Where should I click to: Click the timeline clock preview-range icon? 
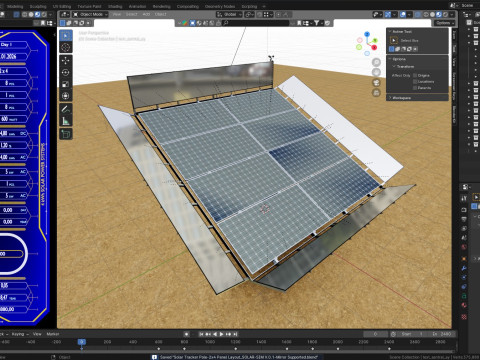(x=393, y=334)
